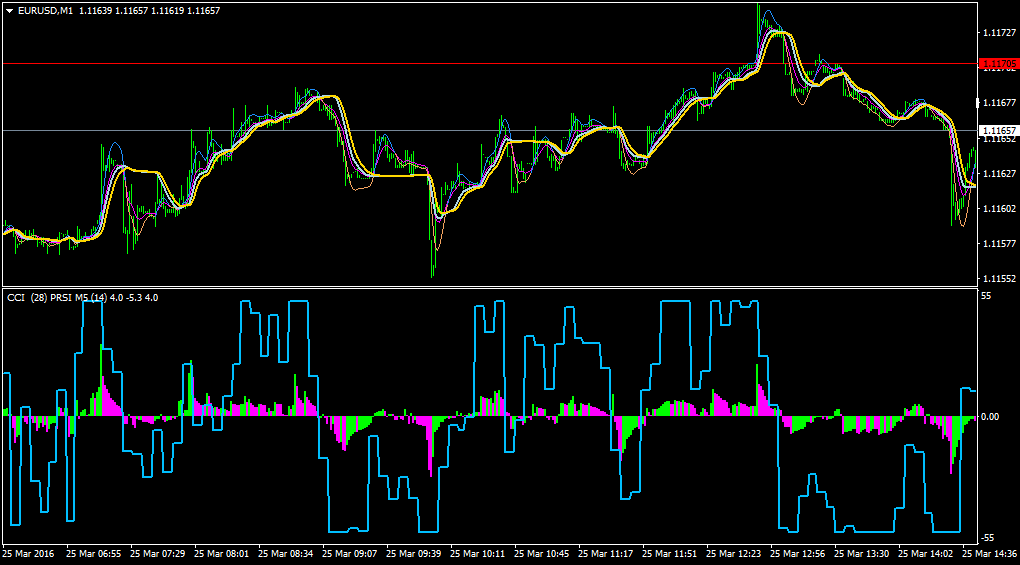Click the 25 Mar 08:01 time label
The height and width of the screenshot is (565, 1020).
[221, 554]
